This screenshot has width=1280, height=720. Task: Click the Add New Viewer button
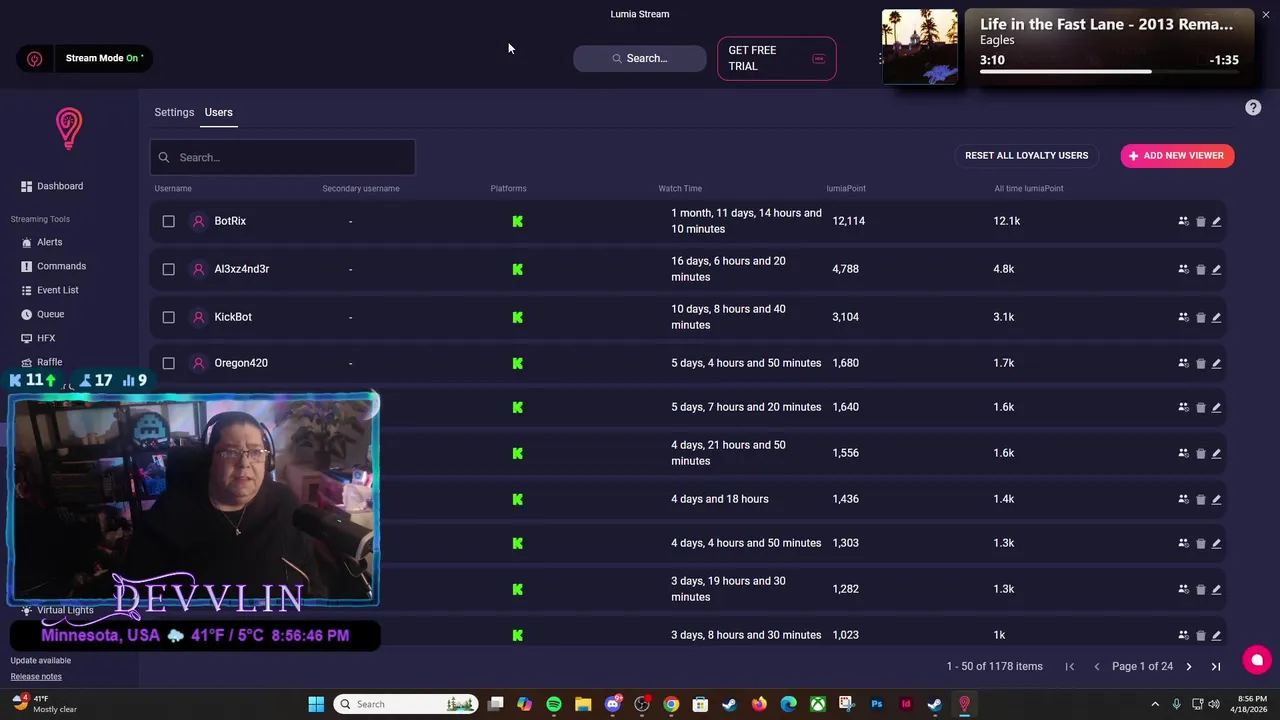(1177, 156)
